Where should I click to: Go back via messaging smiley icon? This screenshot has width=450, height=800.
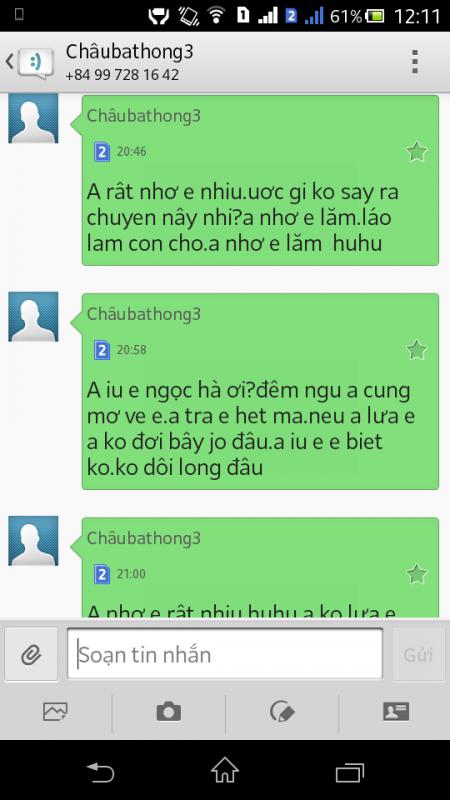click(30, 62)
